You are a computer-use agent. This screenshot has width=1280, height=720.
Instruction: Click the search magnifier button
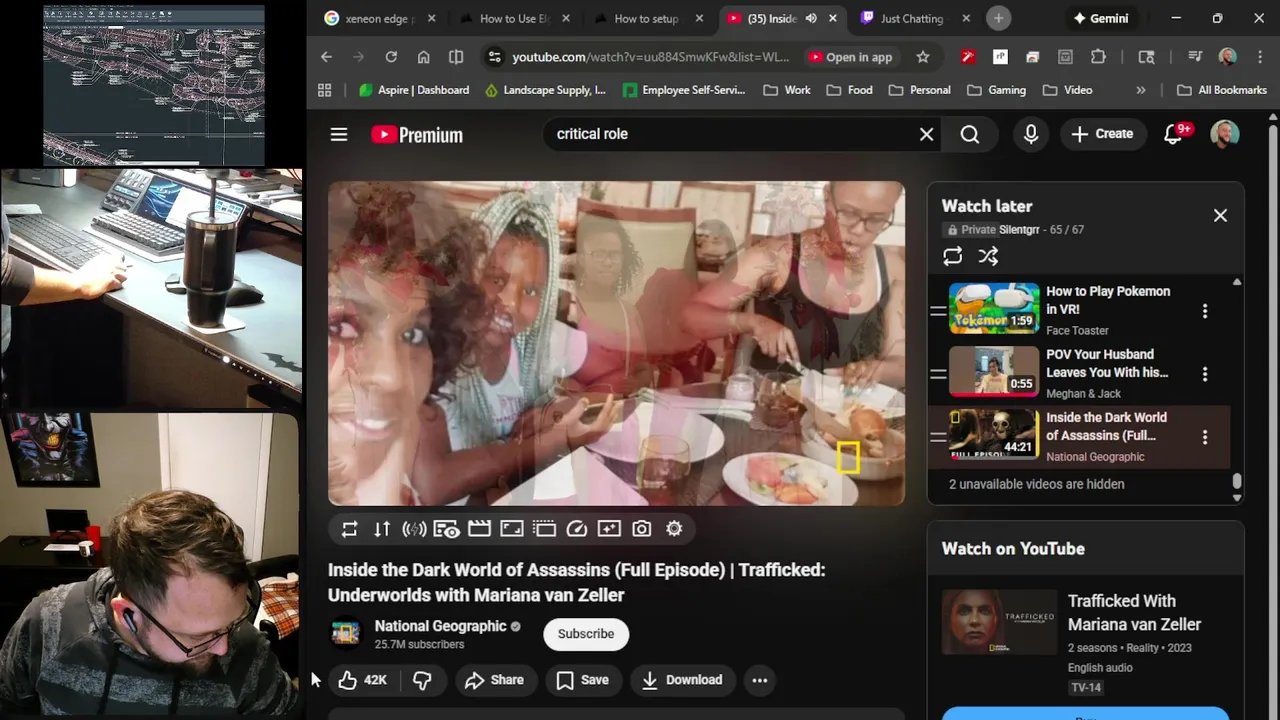[970, 134]
